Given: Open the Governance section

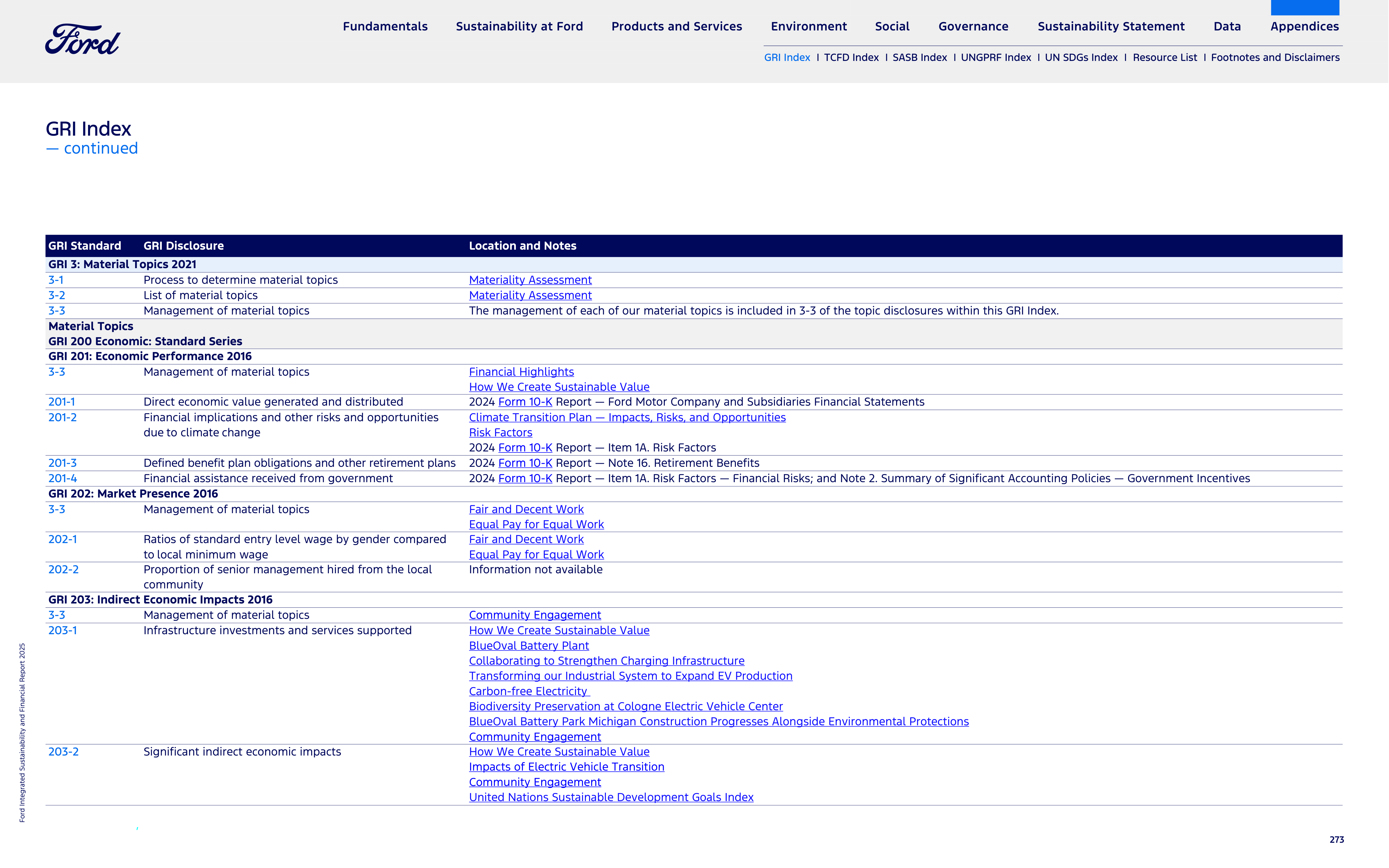Looking at the screenshot, I should [x=973, y=26].
